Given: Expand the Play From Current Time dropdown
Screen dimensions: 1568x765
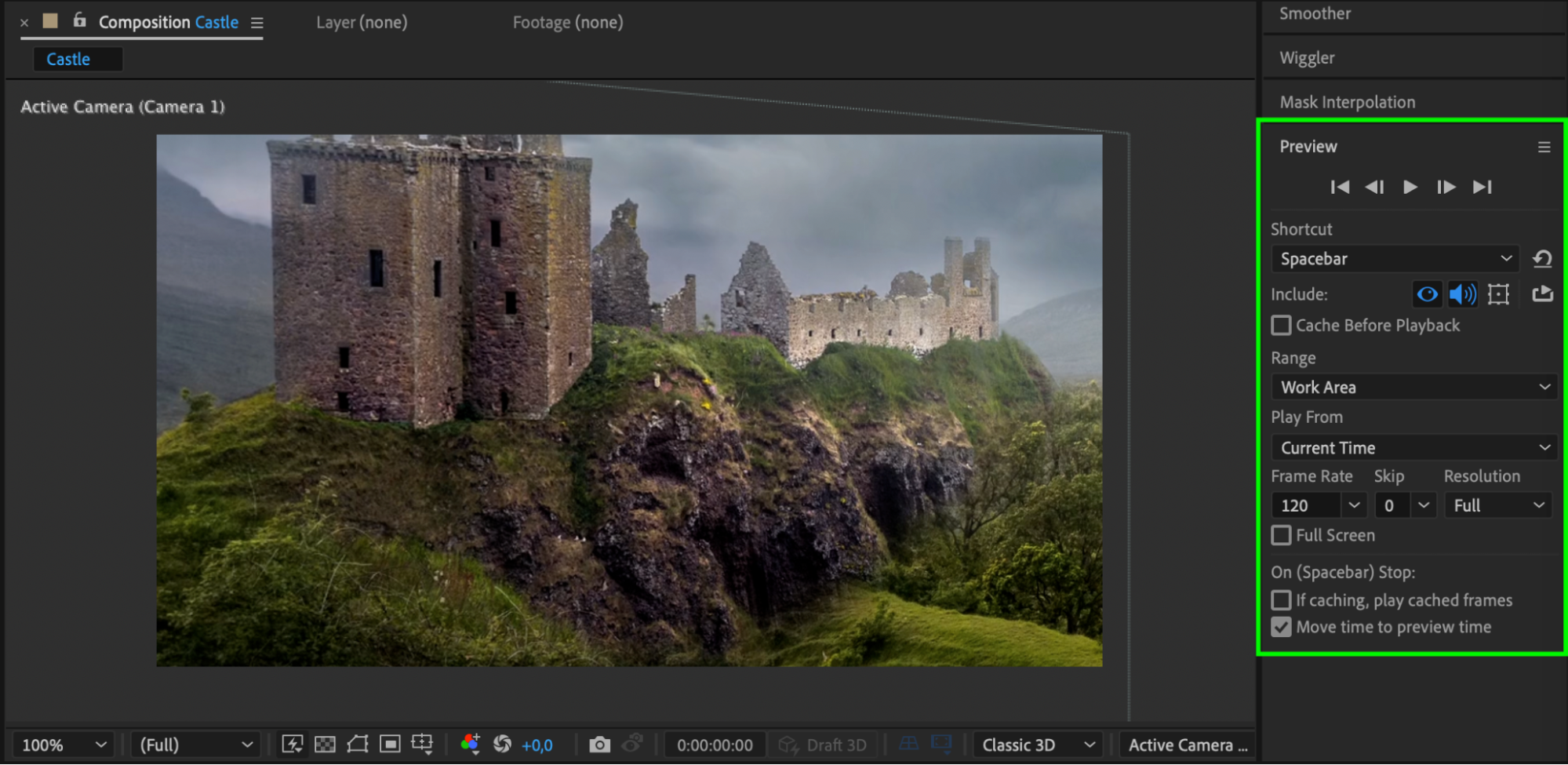Looking at the screenshot, I should [x=1413, y=448].
